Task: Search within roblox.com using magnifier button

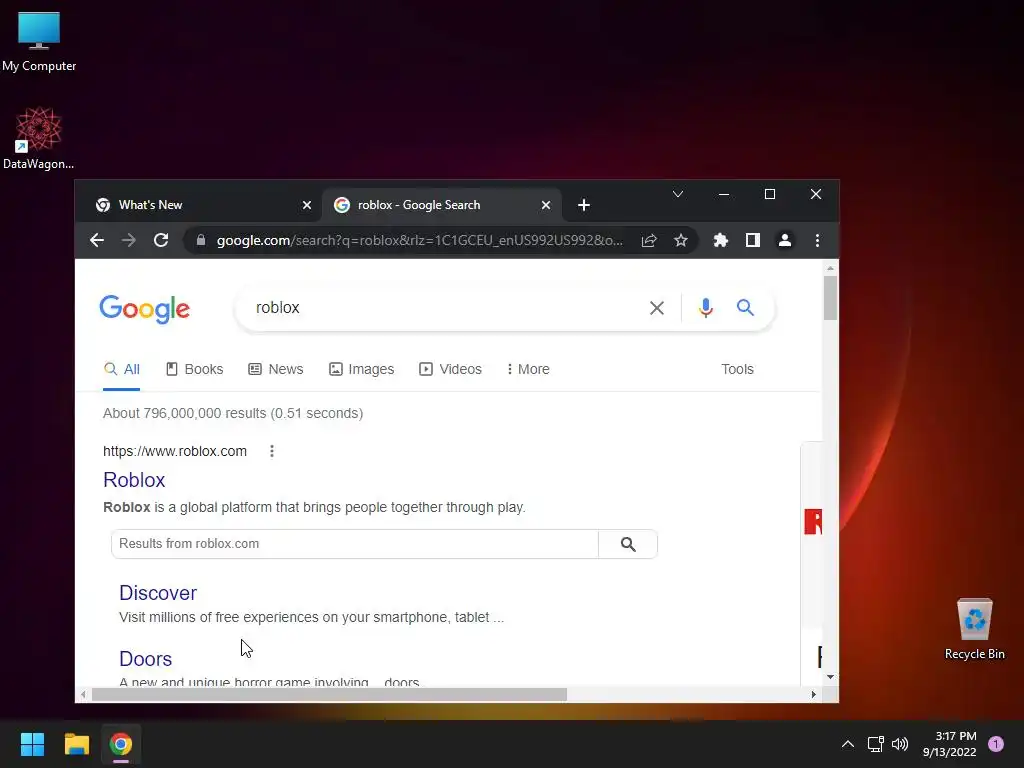Action: point(628,544)
